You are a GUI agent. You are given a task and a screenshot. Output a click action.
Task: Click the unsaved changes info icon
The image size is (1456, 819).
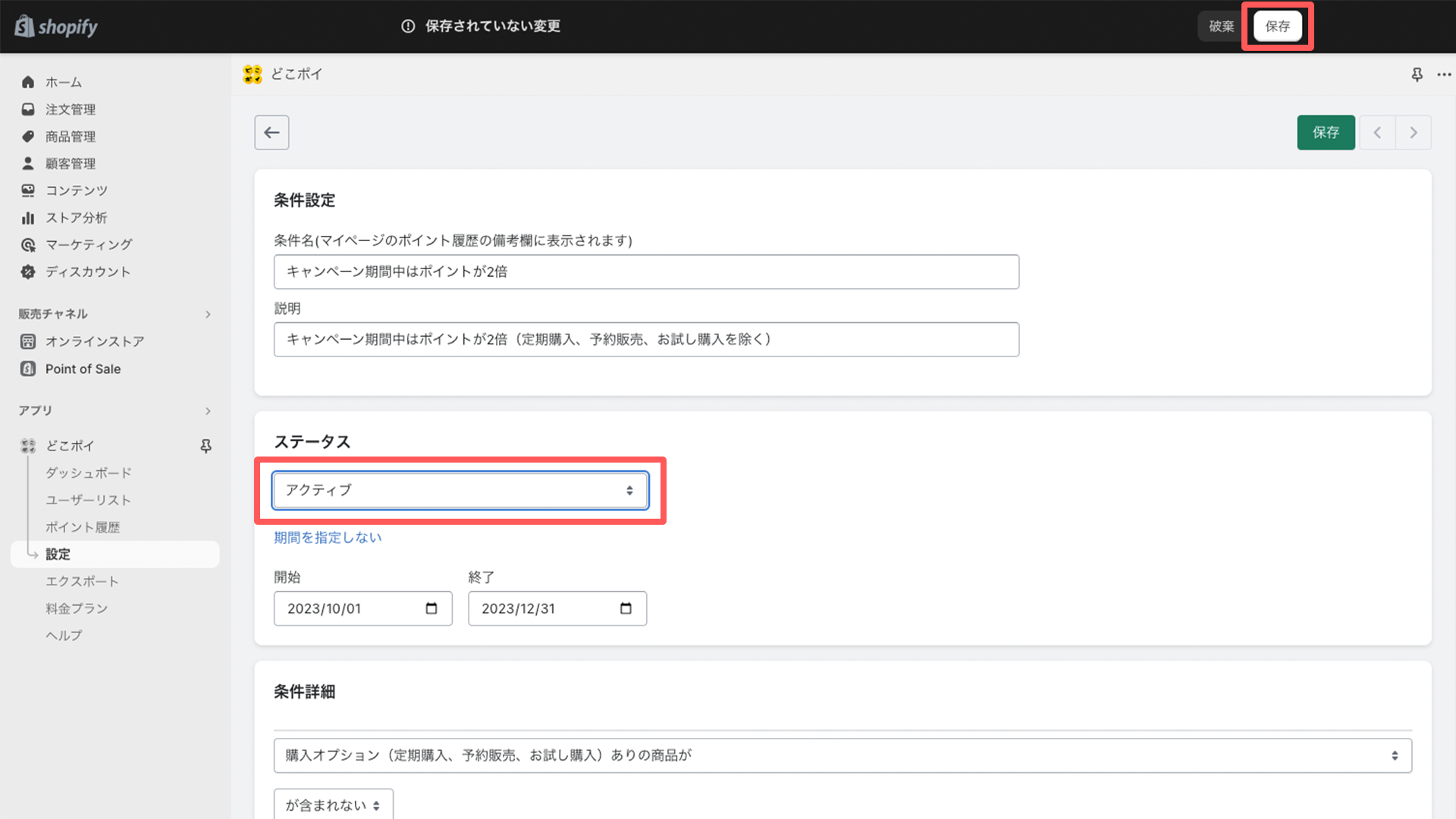point(408,27)
